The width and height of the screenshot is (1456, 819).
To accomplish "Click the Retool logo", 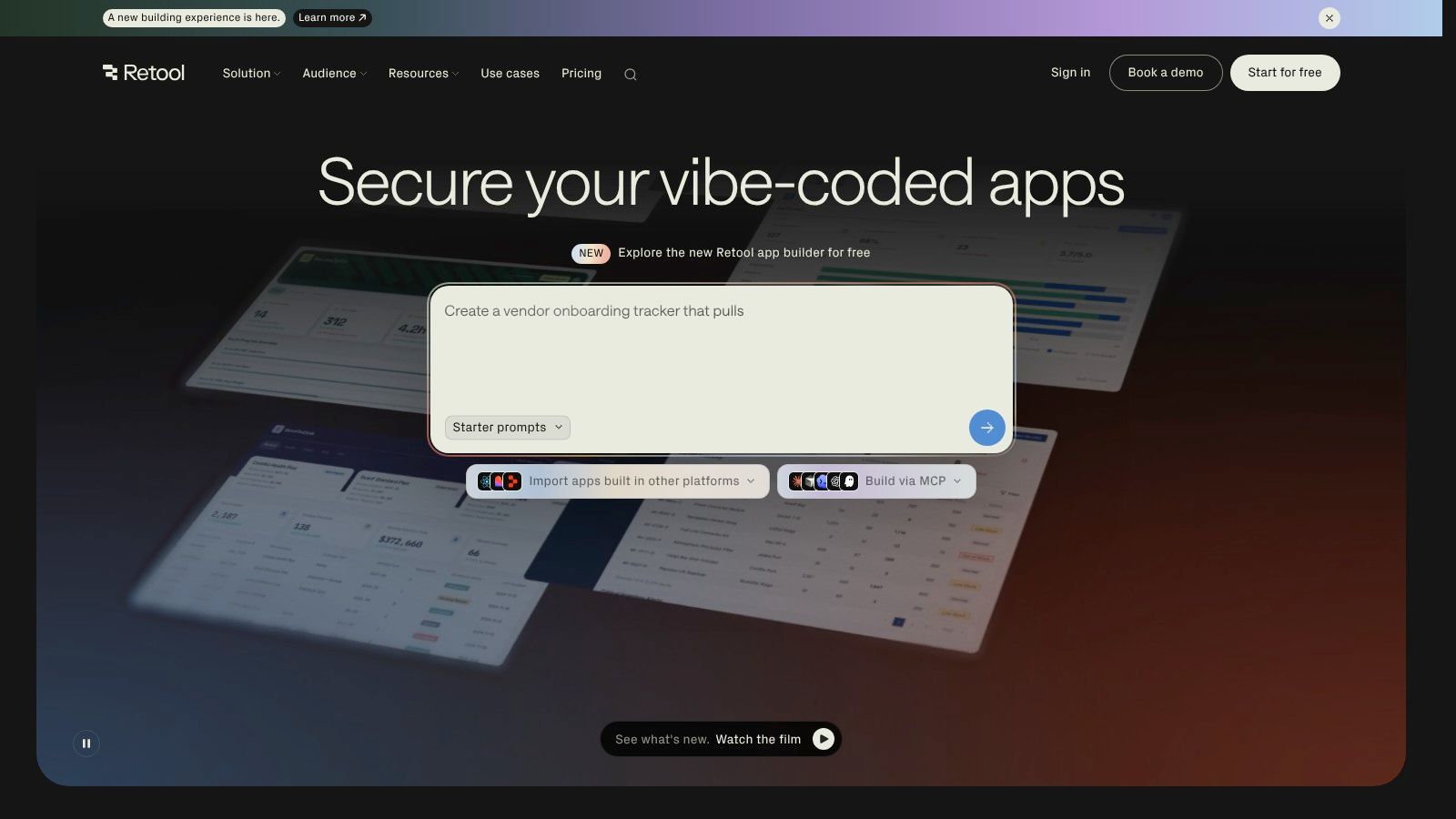I will coord(144,73).
